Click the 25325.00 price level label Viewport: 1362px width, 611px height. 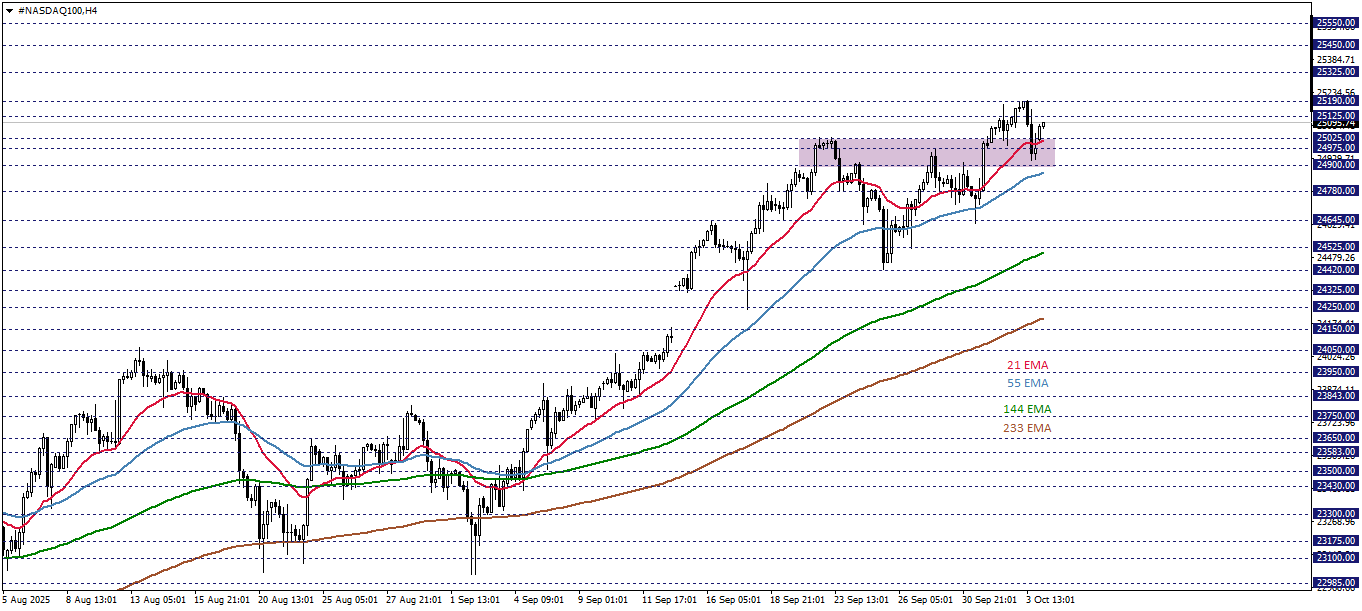click(x=1336, y=72)
